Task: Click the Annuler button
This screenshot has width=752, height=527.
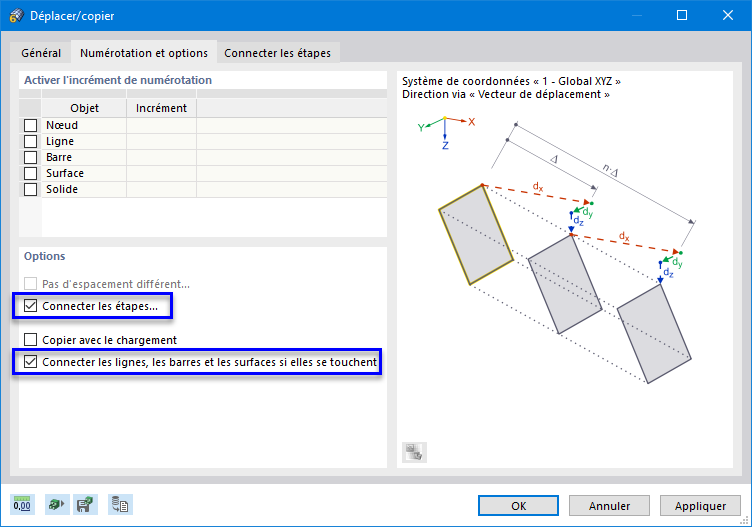Action: [x=609, y=505]
